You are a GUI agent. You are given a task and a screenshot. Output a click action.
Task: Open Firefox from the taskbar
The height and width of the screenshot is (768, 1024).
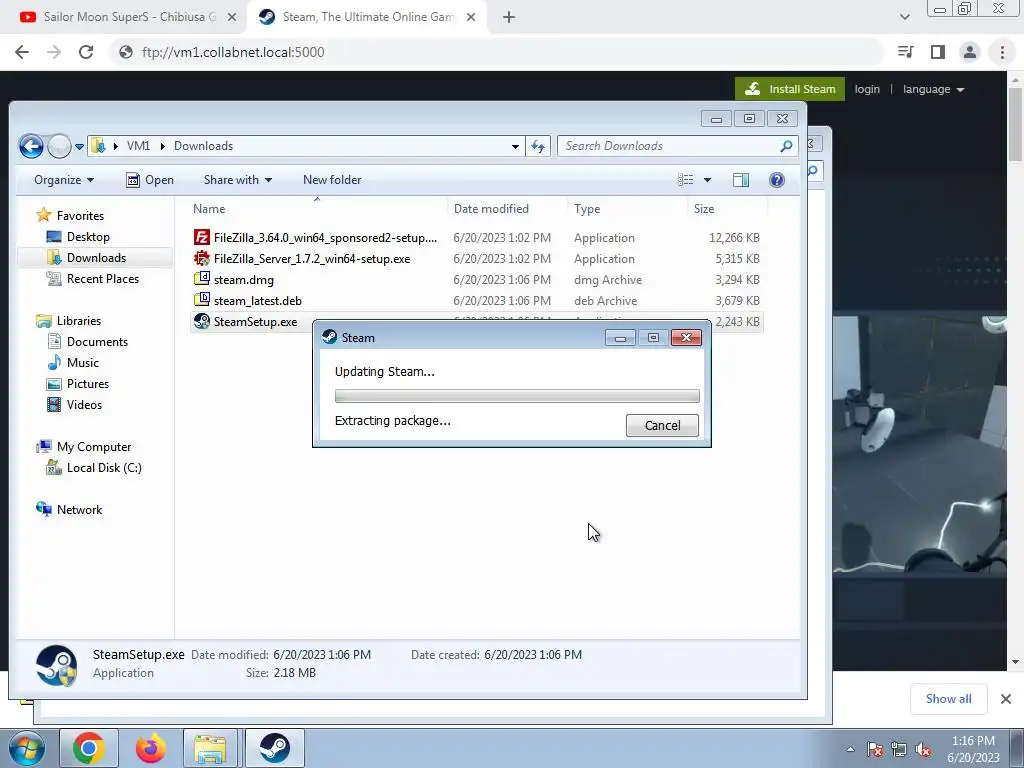[150, 748]
